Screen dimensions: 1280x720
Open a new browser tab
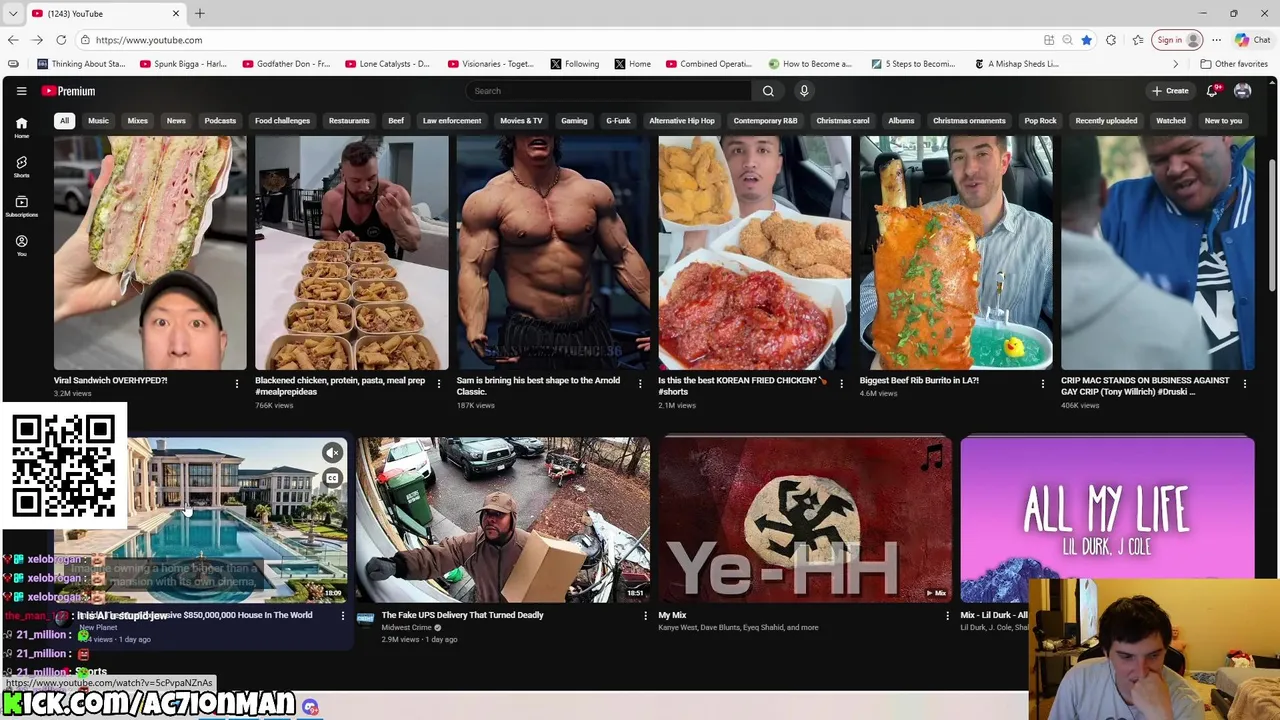point(199,13)
